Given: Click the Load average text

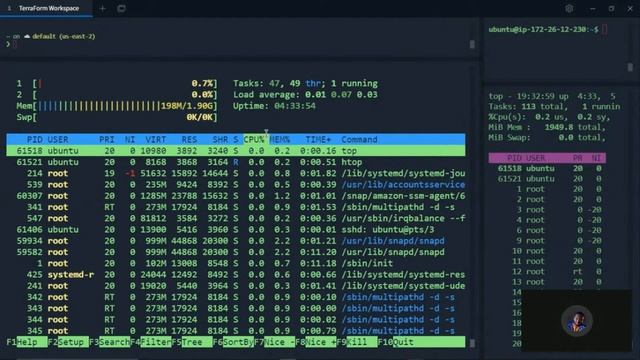Looking at the screenshot, I should tap(305, 95).
